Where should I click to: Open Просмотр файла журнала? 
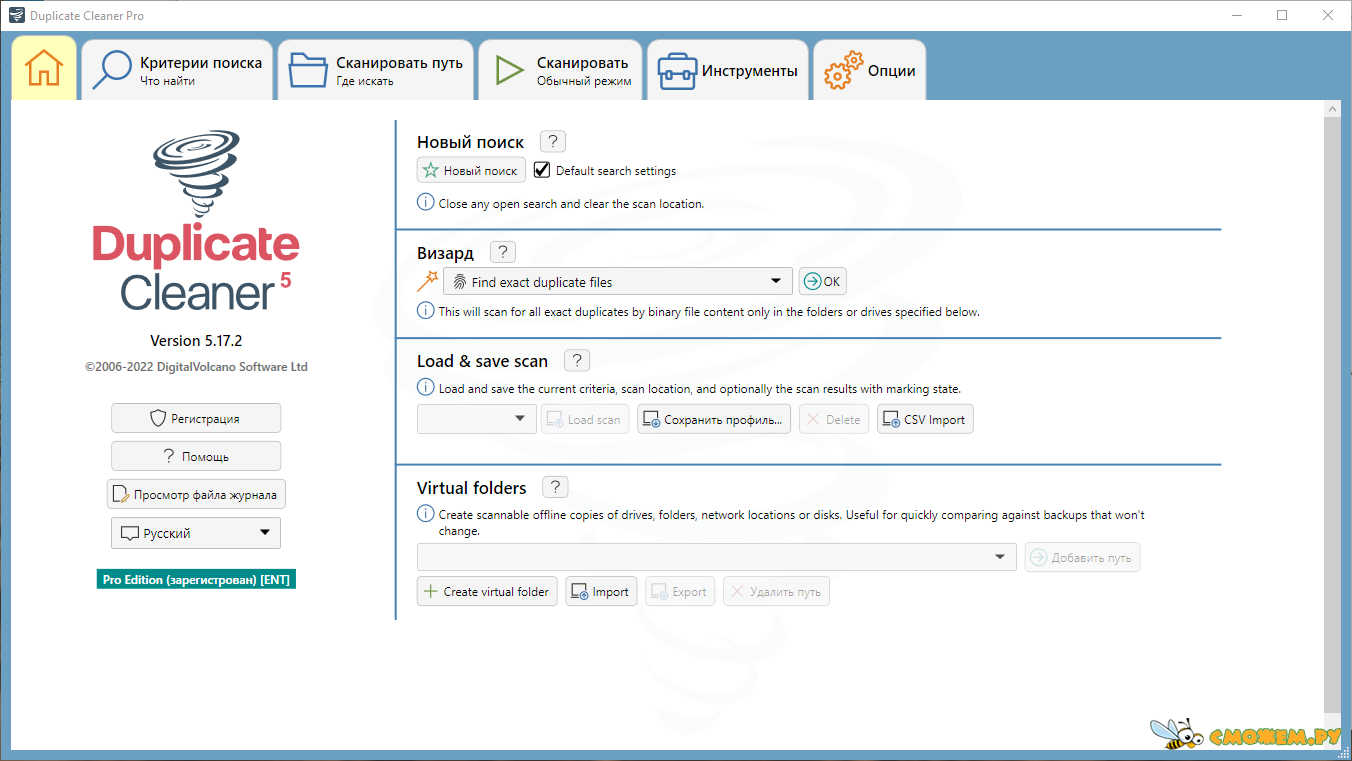197,494
